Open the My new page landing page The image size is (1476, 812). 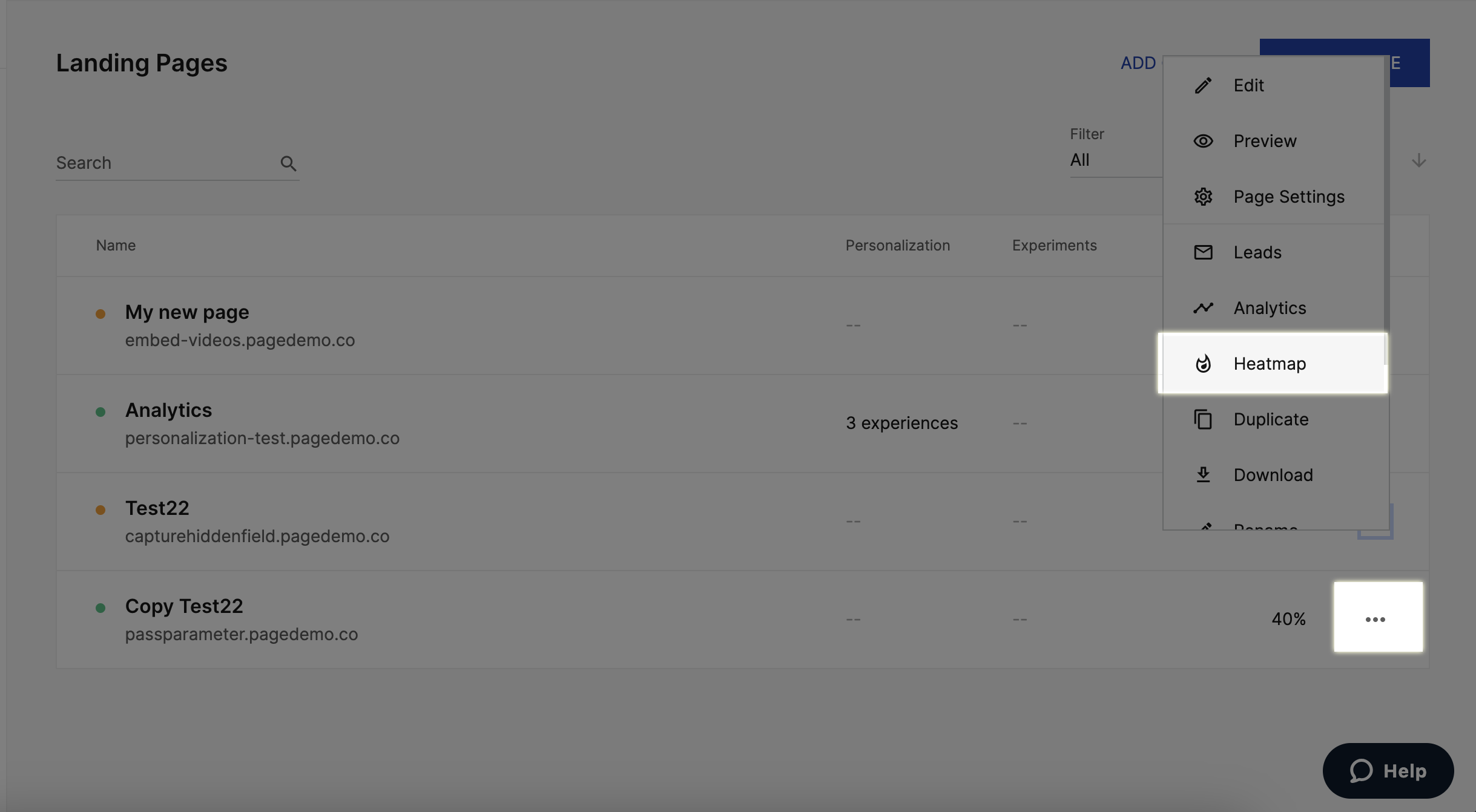click(x=187, y=312)
